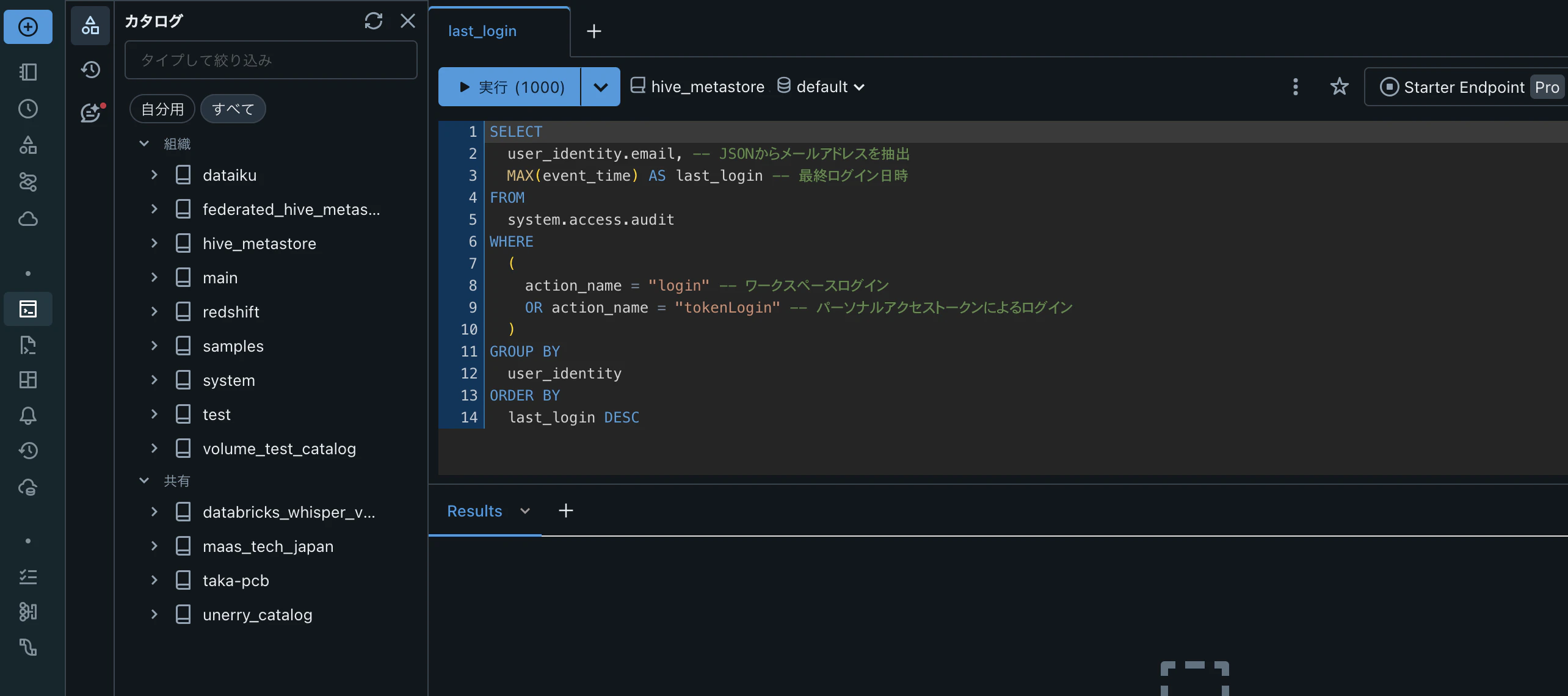Open the SQL Warehouses cloud icon in sidebar
The image size is (1568, 696).
coord(28,487)
